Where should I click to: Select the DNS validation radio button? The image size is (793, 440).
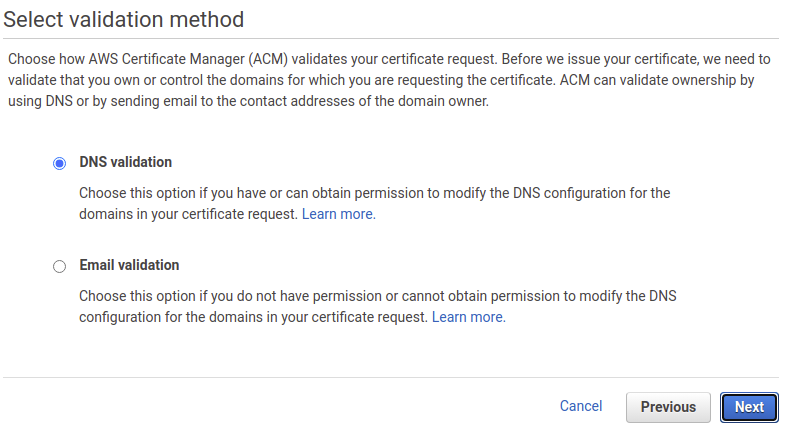click(59, 163)
